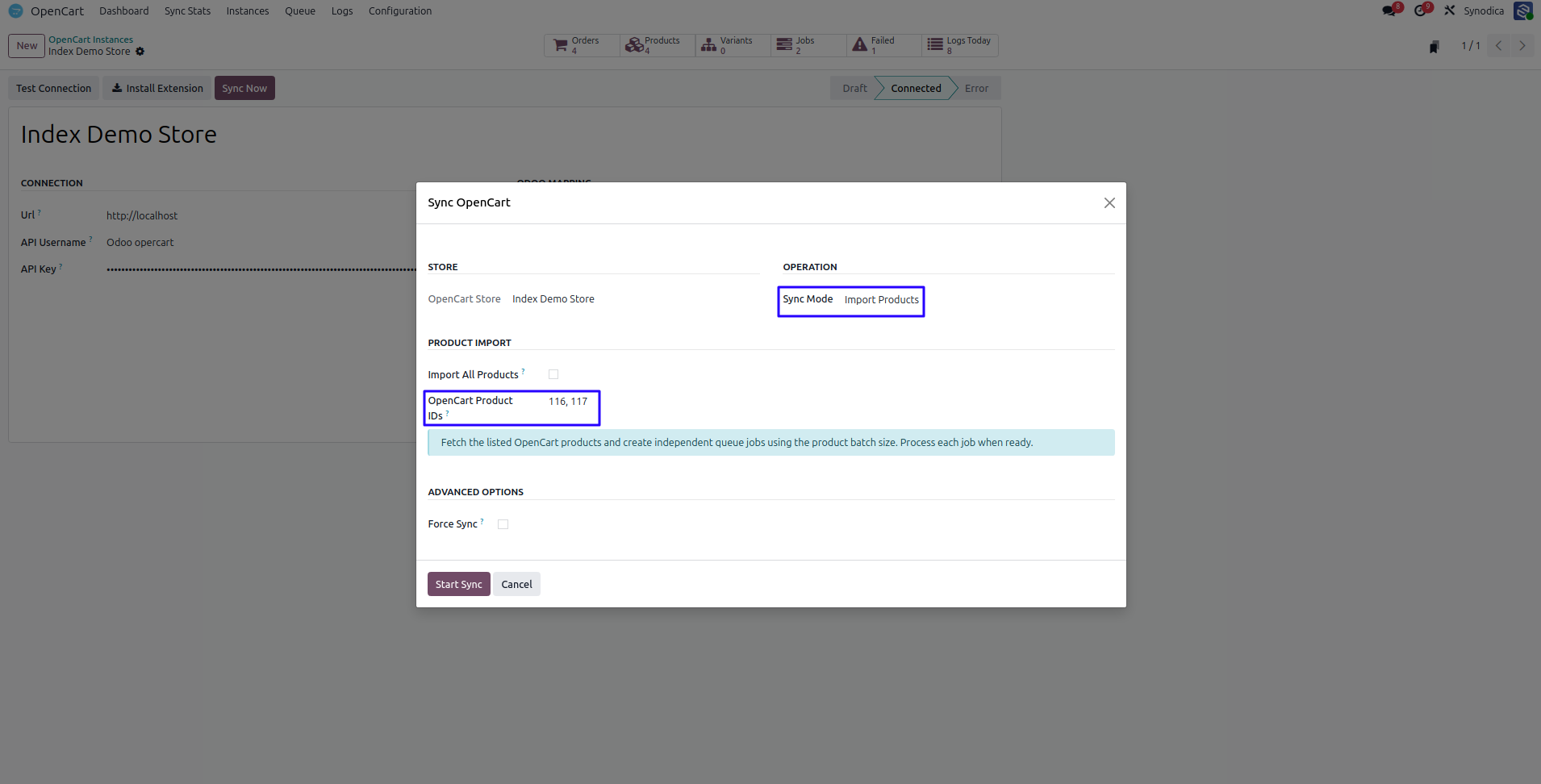Select the Error status stage
1541x784 pixels.
pos(976,89)
